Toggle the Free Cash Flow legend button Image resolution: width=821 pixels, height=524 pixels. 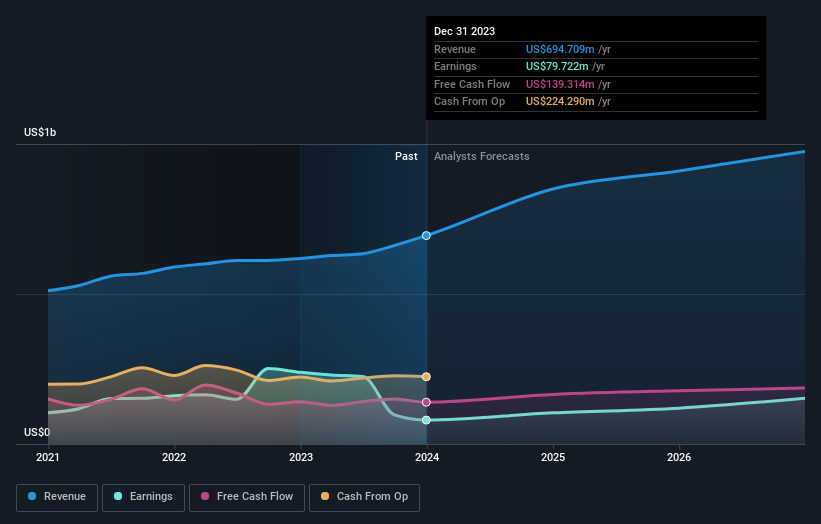[247, 497]
